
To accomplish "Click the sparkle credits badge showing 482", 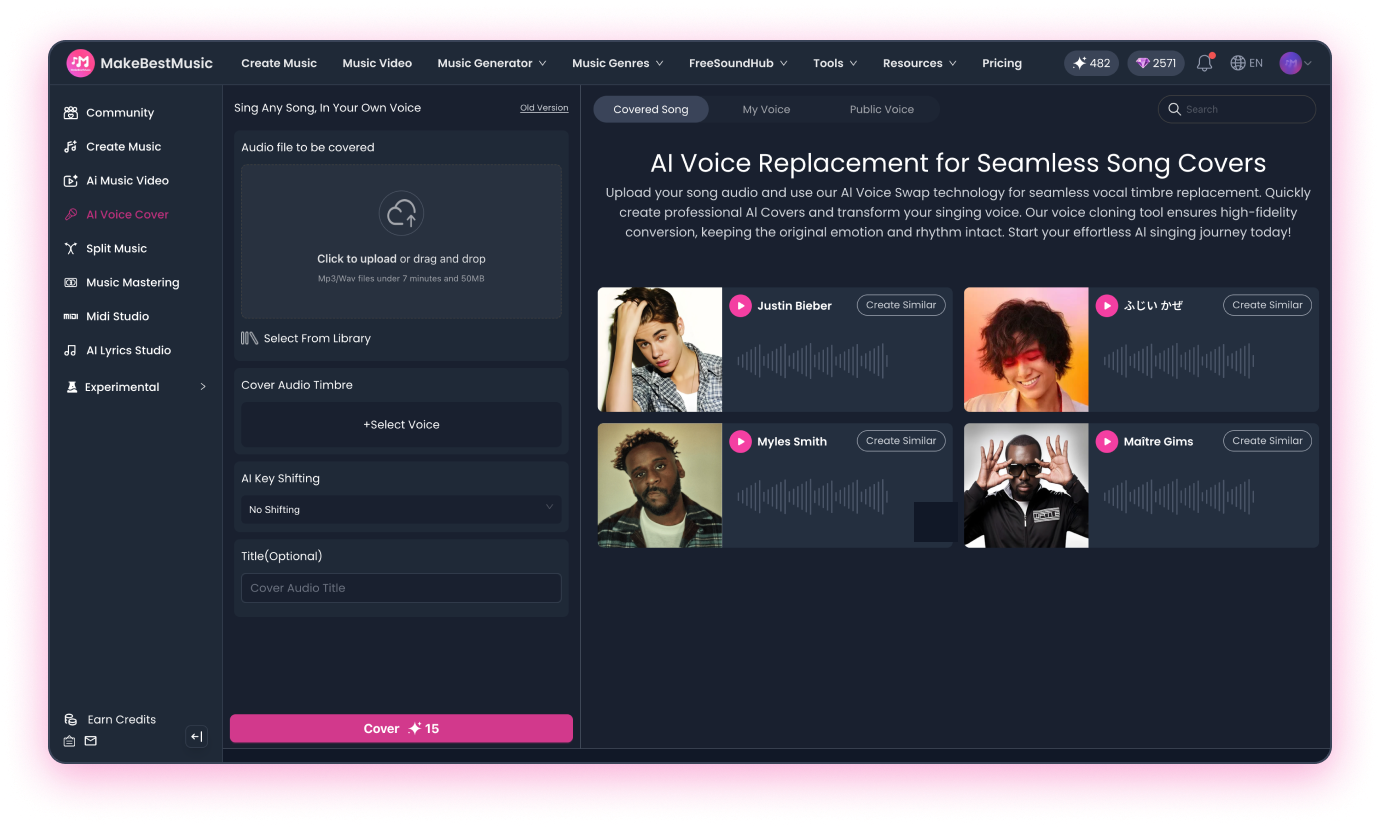I will 1091,63.
